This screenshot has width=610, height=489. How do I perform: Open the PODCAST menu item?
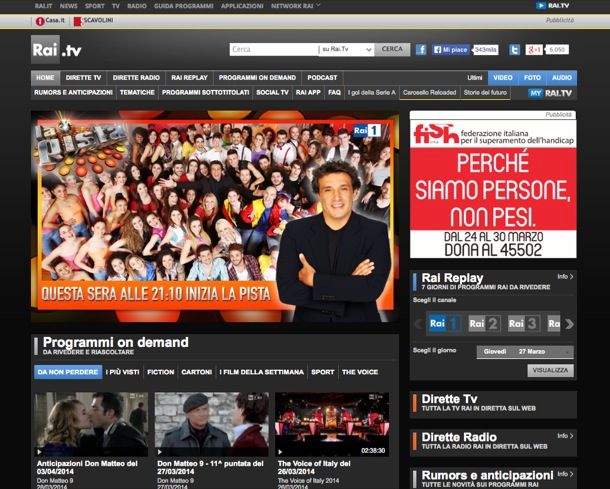[x=322, y=78]
